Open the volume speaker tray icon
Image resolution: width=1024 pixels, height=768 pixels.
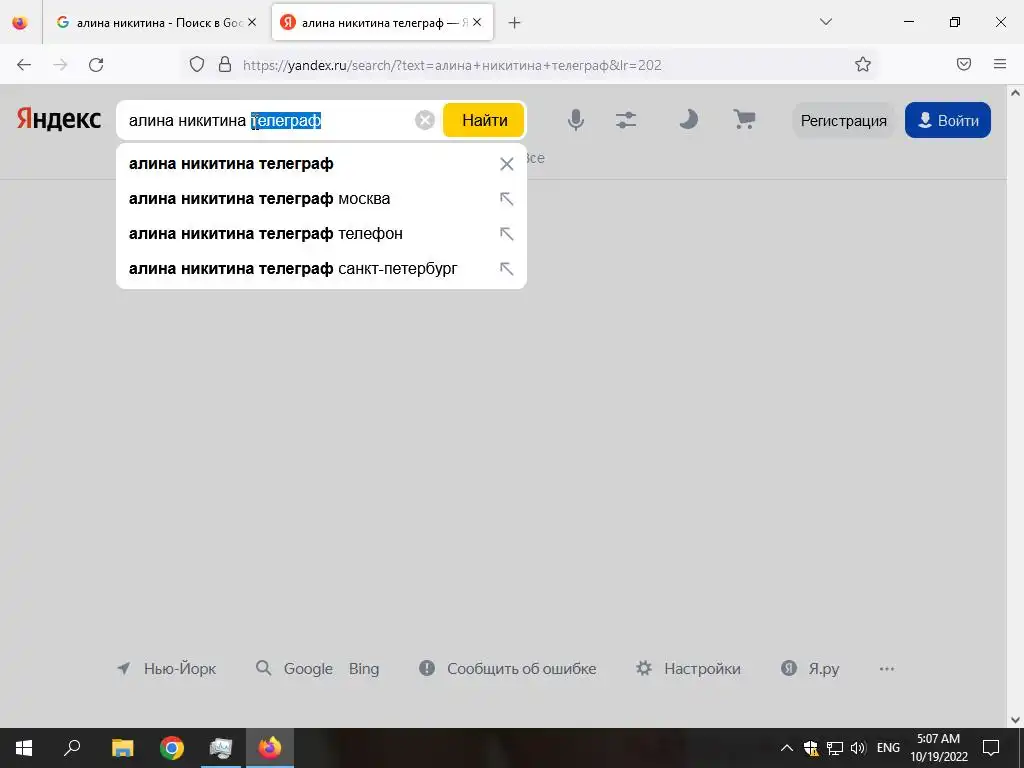[x=858, y=748]
